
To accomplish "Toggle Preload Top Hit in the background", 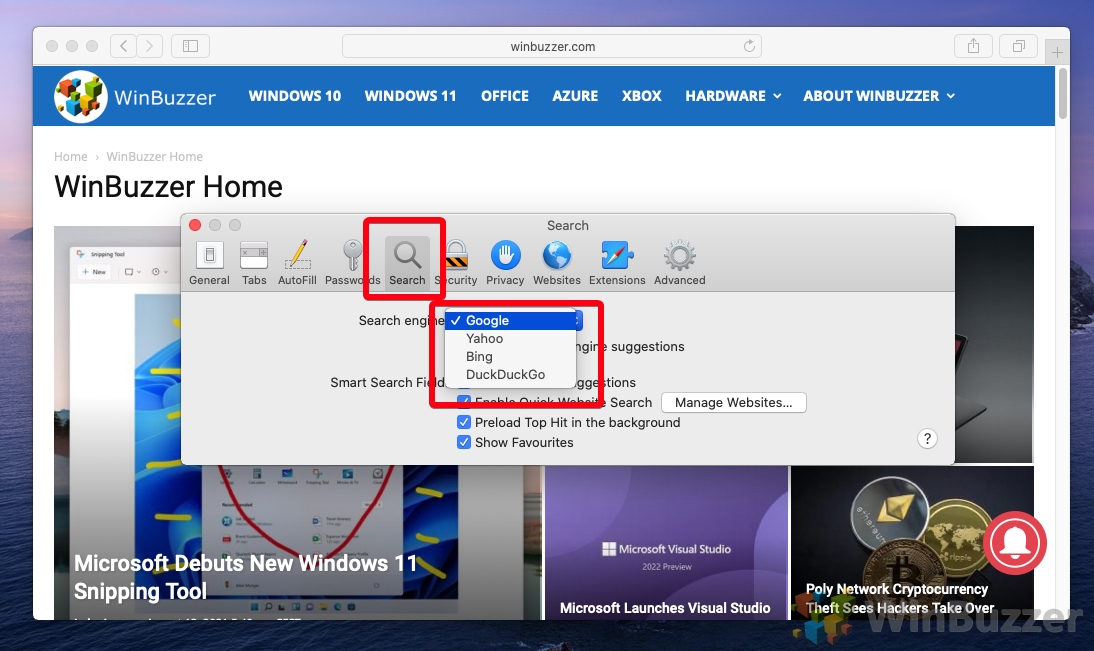I will (463, 422).
